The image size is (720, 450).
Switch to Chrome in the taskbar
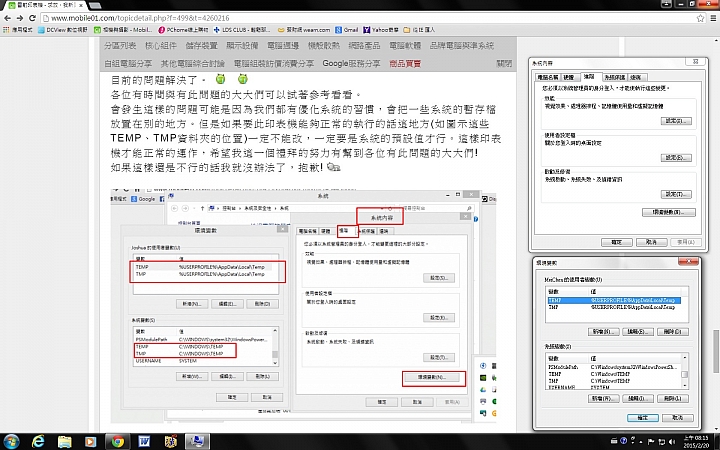coord(118,442)
